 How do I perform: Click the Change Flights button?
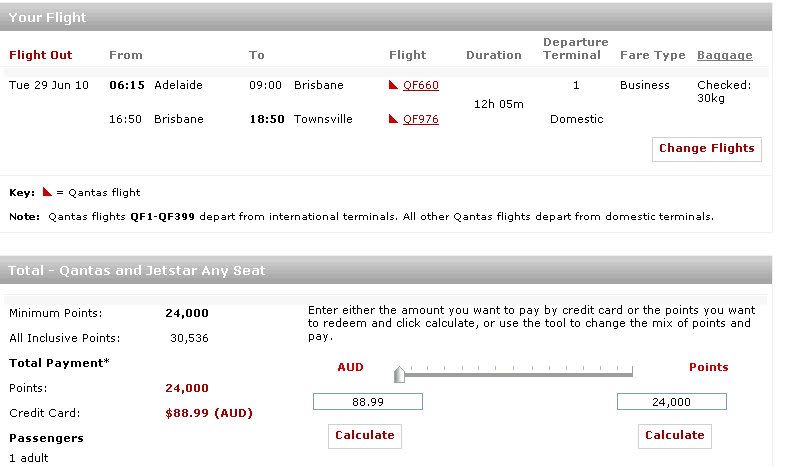click(x=707, y=149)
